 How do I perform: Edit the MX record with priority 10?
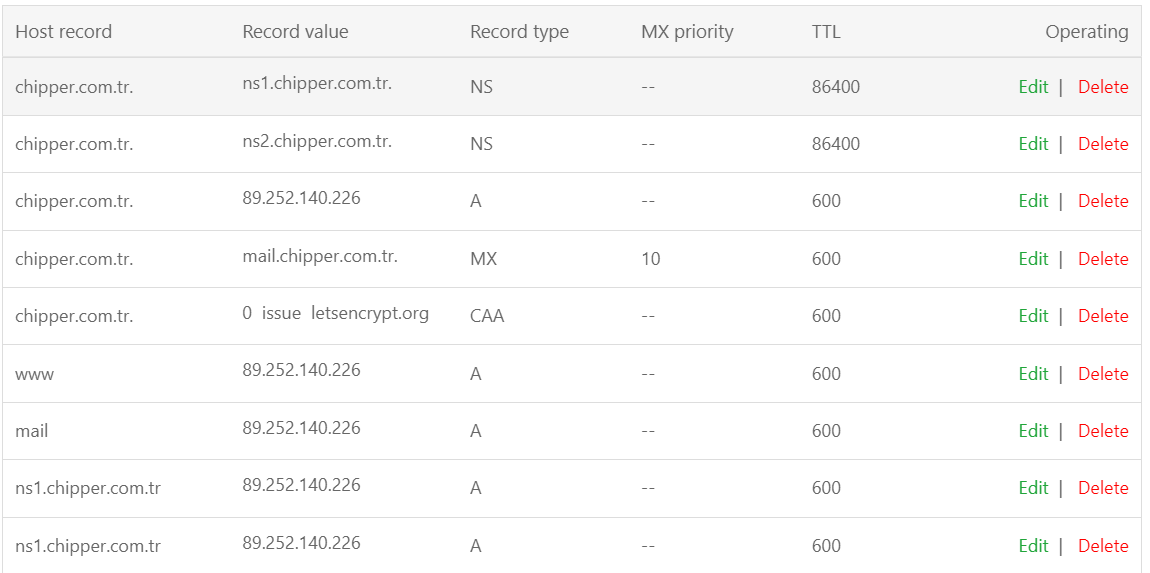(x=1033, y=259)
